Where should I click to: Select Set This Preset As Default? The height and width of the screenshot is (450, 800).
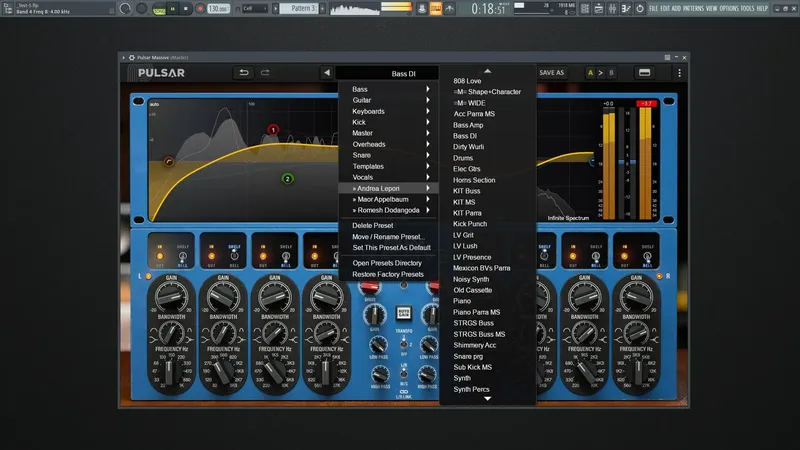(x=391, y=247)
